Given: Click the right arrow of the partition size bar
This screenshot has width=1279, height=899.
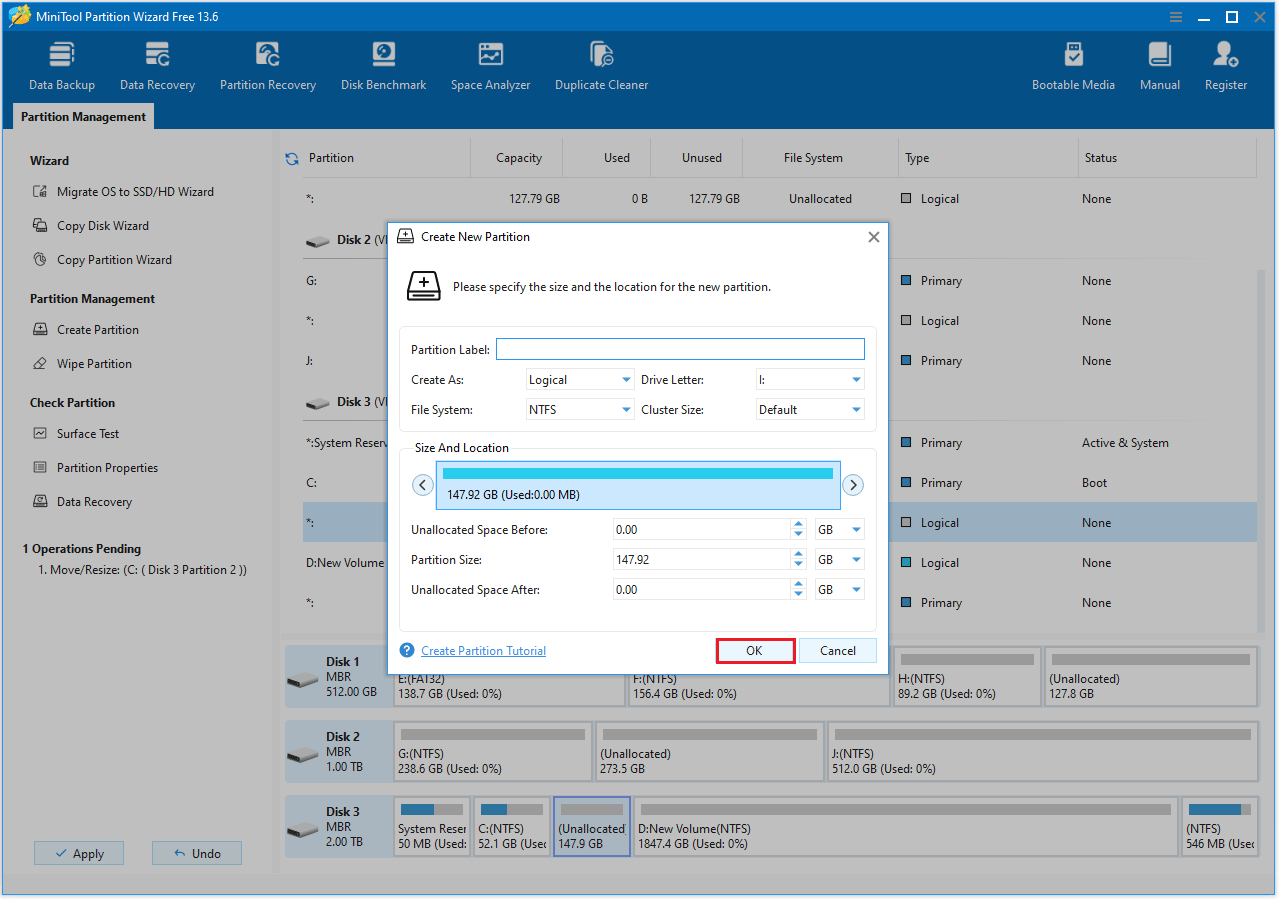Looking at the screenshot, I should (x=852, y=485).
